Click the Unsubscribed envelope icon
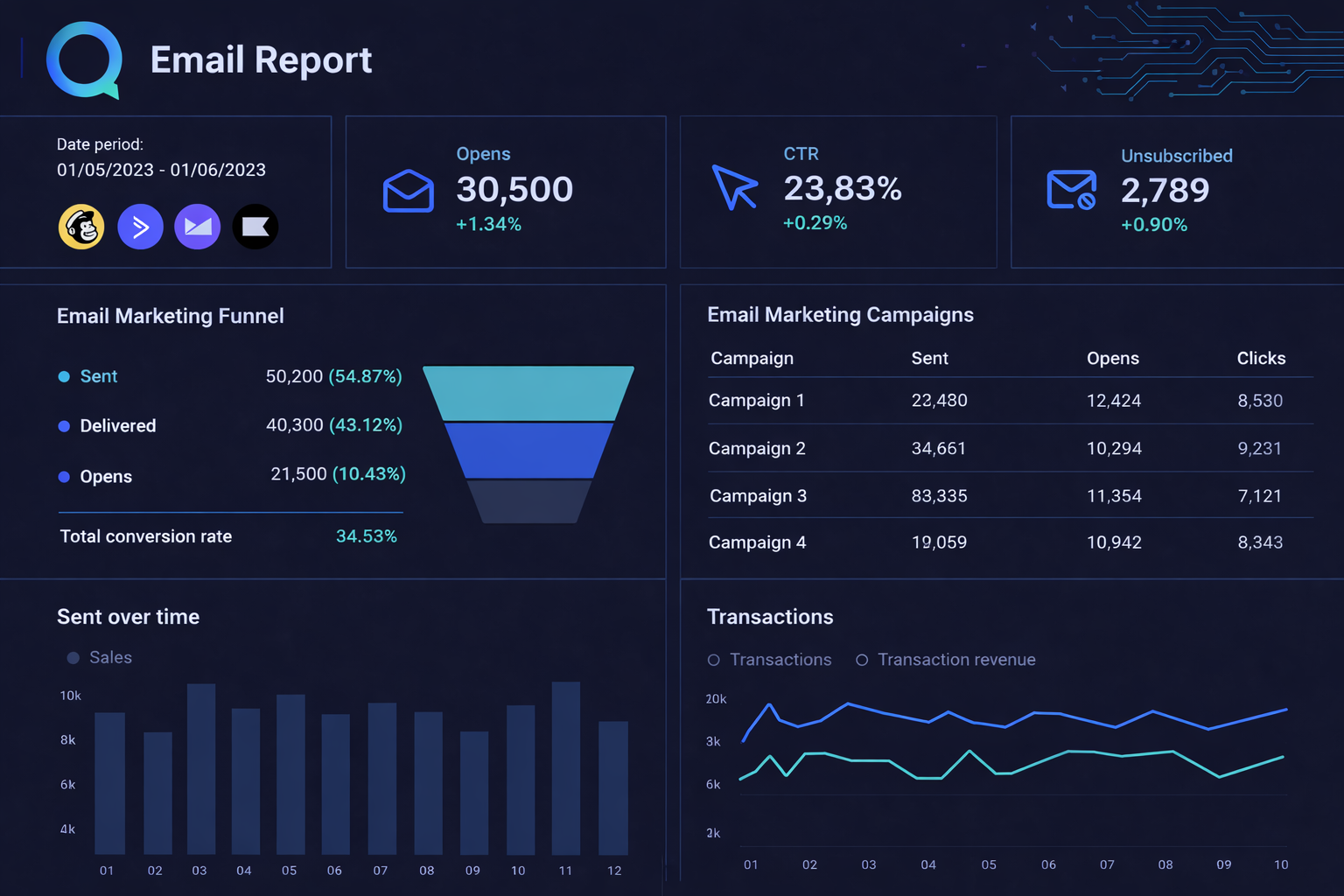Viewport: 1344px width, 896px height. click(1071, 188)
